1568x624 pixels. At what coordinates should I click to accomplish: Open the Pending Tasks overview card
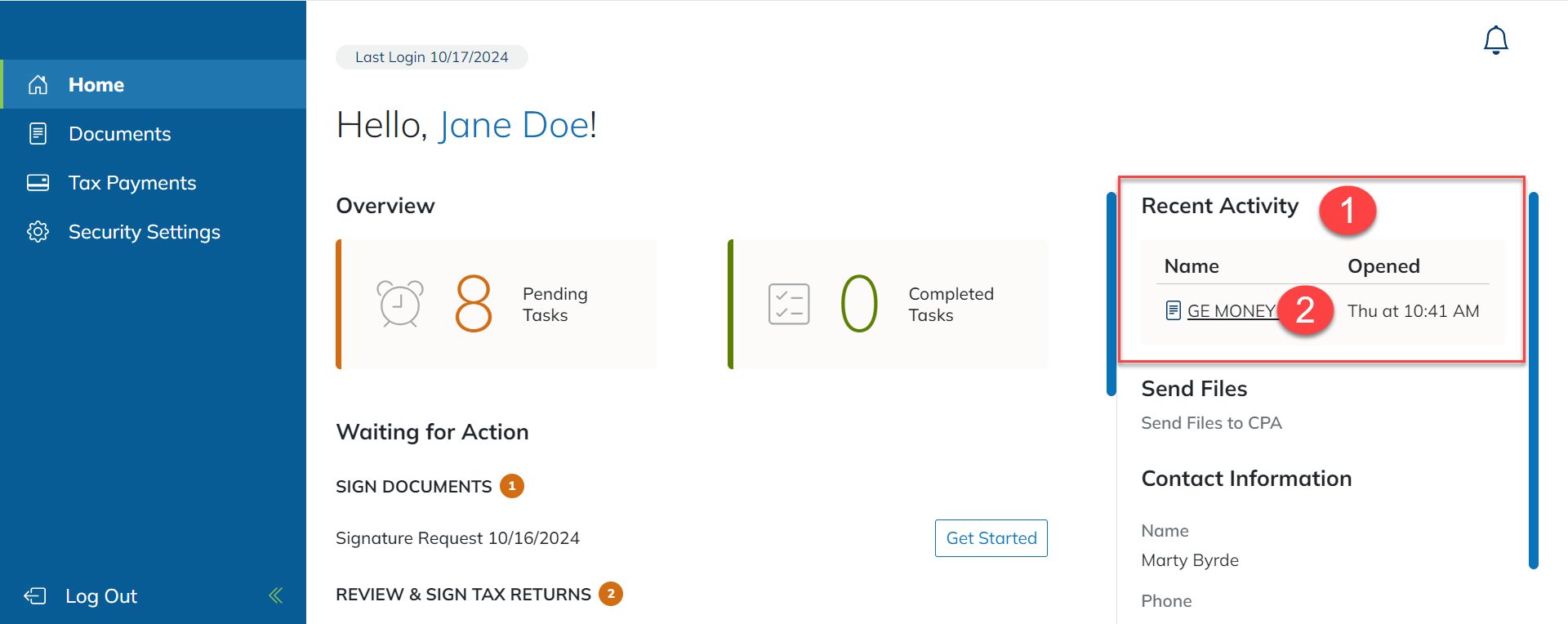click(497, 304)
